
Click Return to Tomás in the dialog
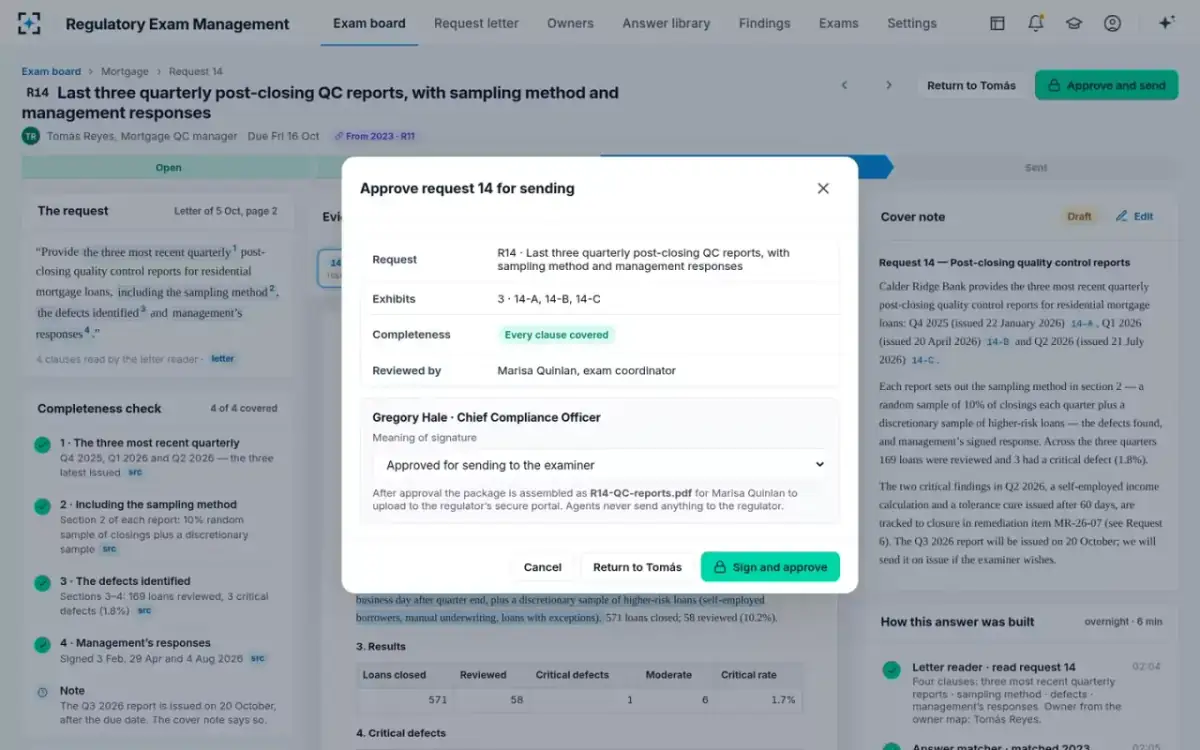click(x=637, y=567)
